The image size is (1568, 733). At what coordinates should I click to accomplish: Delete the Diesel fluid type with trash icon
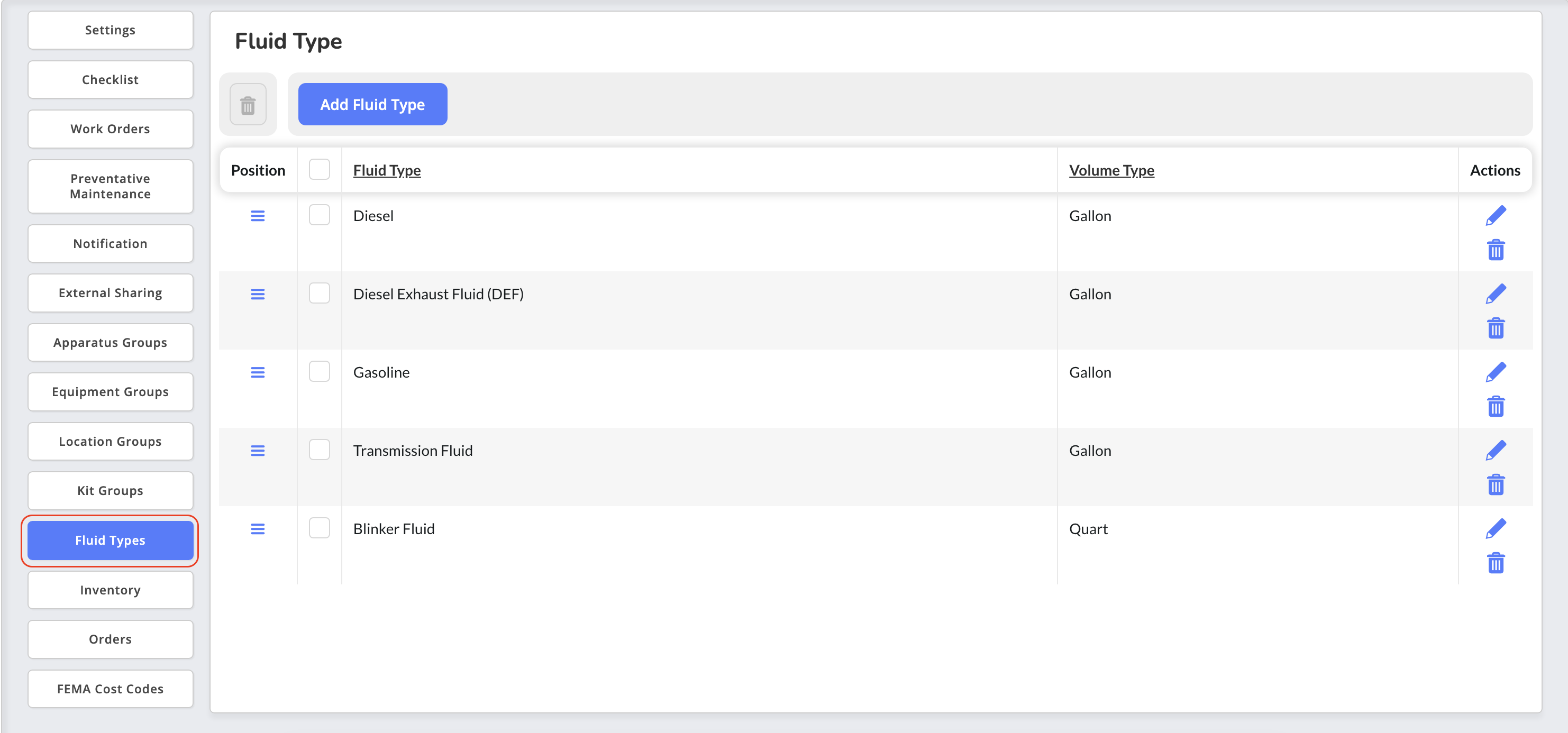(x=1496, y=250)
